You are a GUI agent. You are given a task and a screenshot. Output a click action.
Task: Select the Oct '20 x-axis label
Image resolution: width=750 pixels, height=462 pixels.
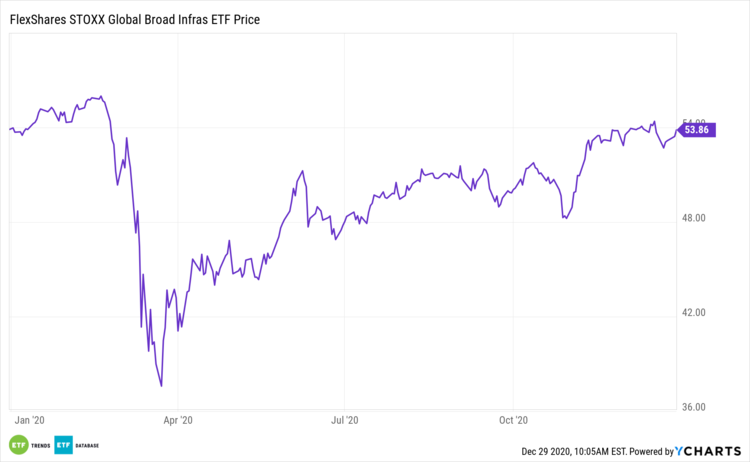[512, 420]
